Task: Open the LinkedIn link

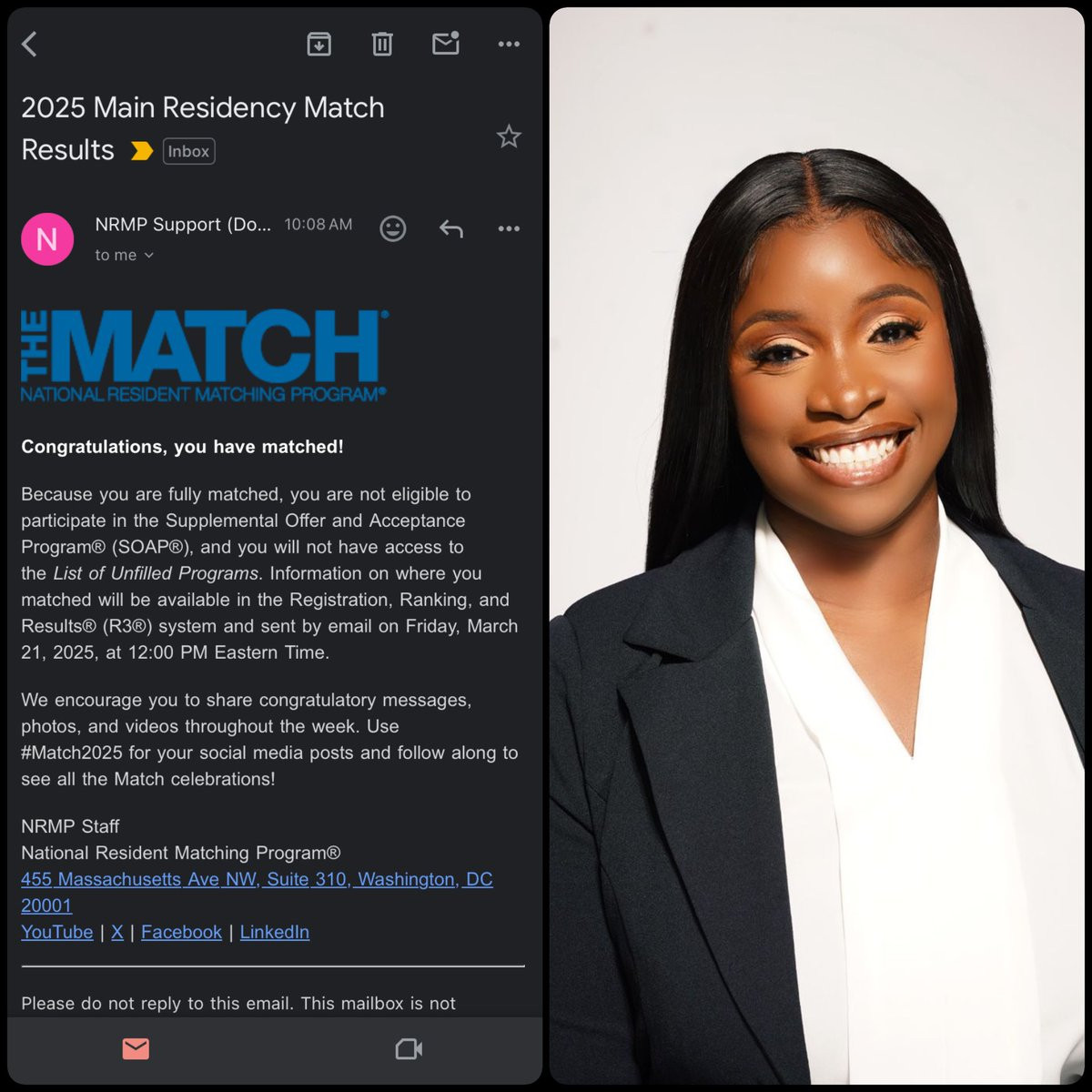Action: click(x=275, y=932)
